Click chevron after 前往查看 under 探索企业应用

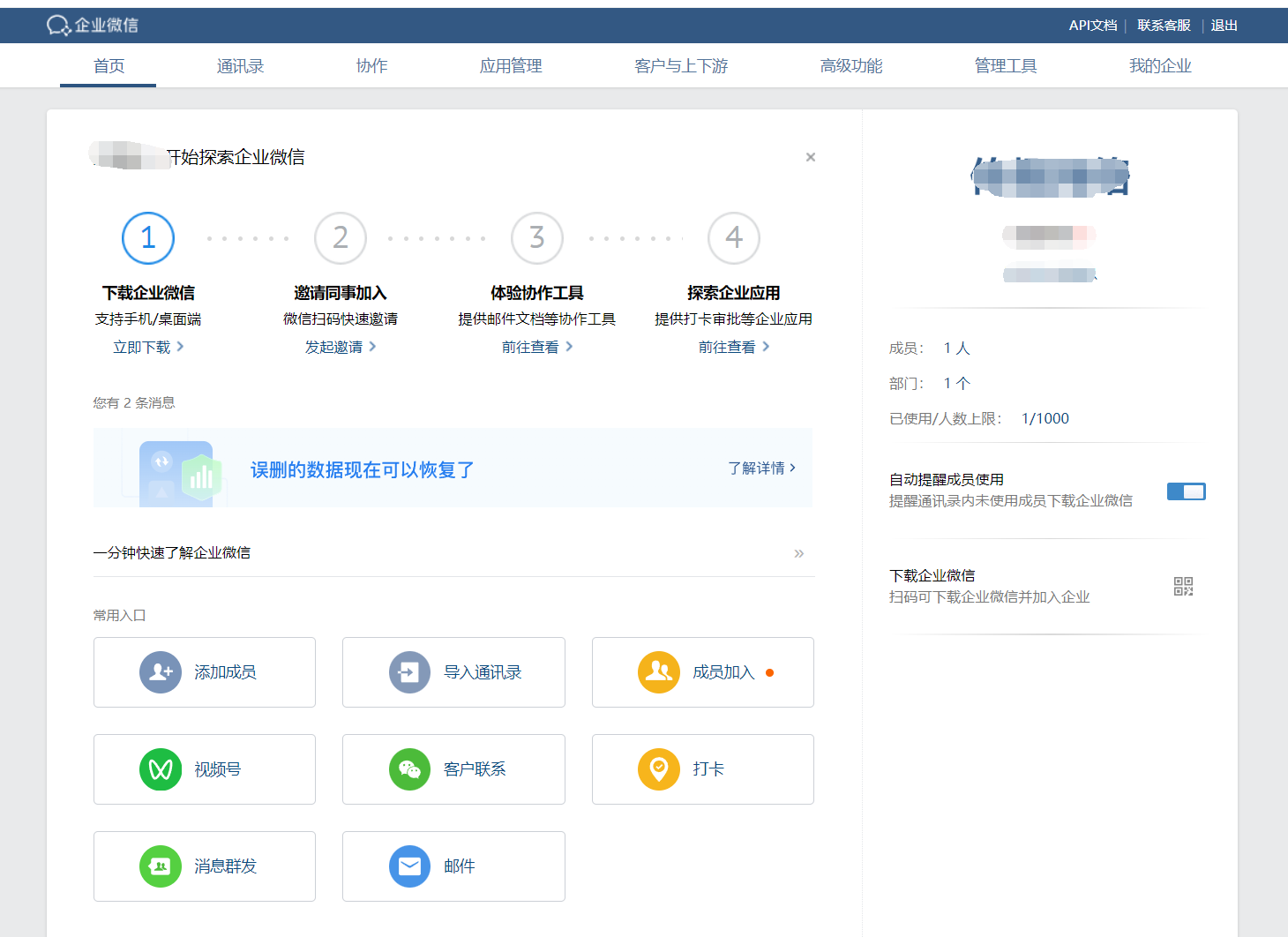coord(766,347)
